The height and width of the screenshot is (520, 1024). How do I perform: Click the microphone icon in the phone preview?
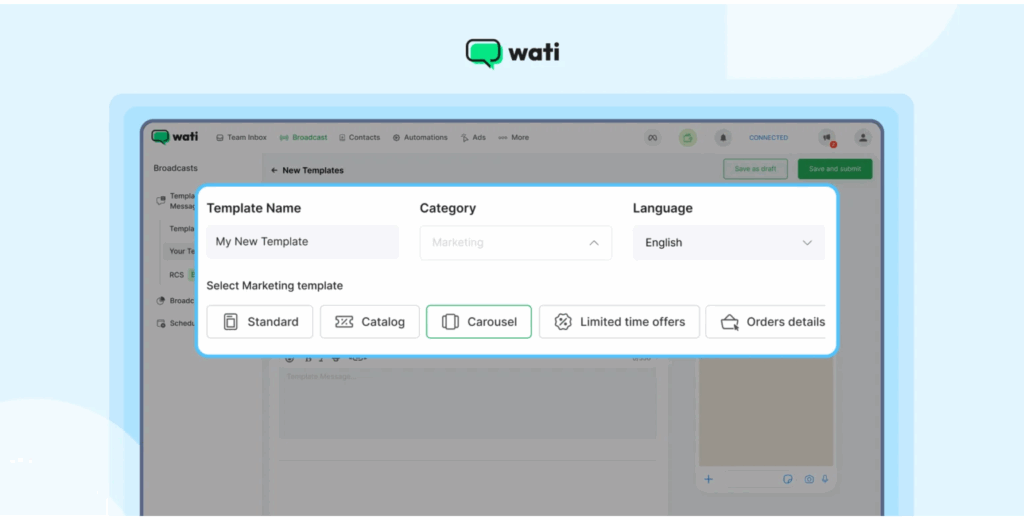825,479
